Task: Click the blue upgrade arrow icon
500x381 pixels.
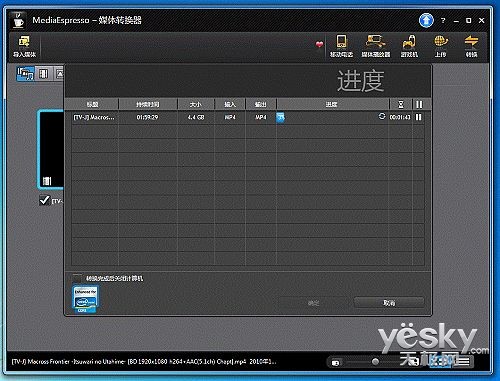Action: point(426,20)
